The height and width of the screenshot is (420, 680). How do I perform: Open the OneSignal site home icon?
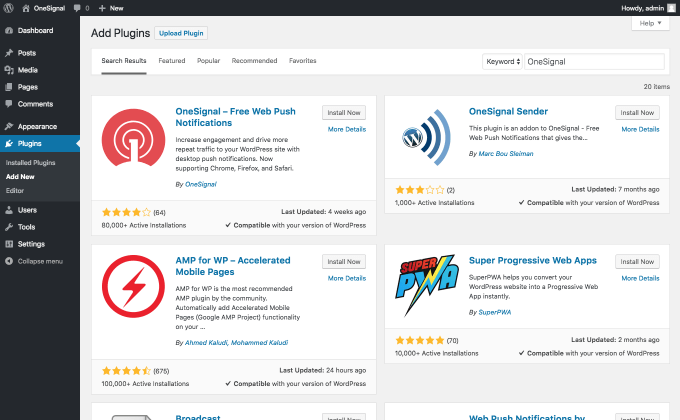(x=26, y=8)
